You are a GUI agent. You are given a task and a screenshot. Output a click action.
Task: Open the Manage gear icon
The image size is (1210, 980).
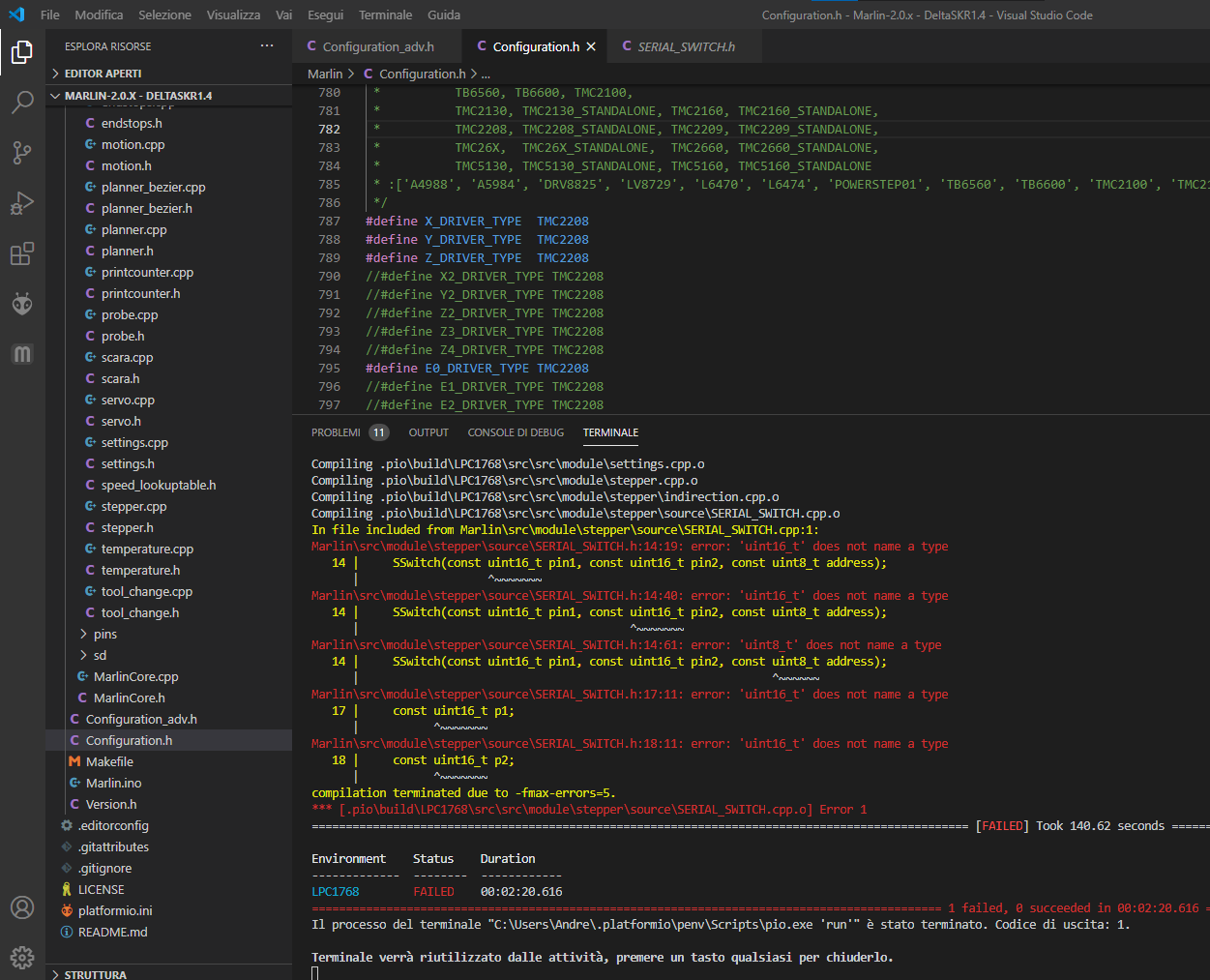pos(22,957)
